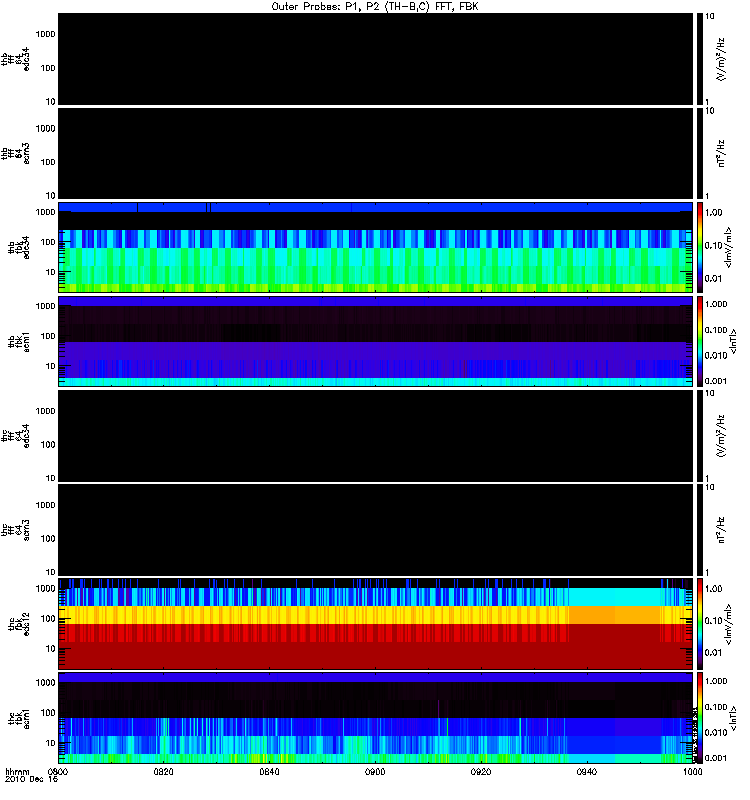Screen dimensions: 750x800
Task: Click the "10" y-axis tick of thc fbk scm1 panel
Action: pos(50,743)
